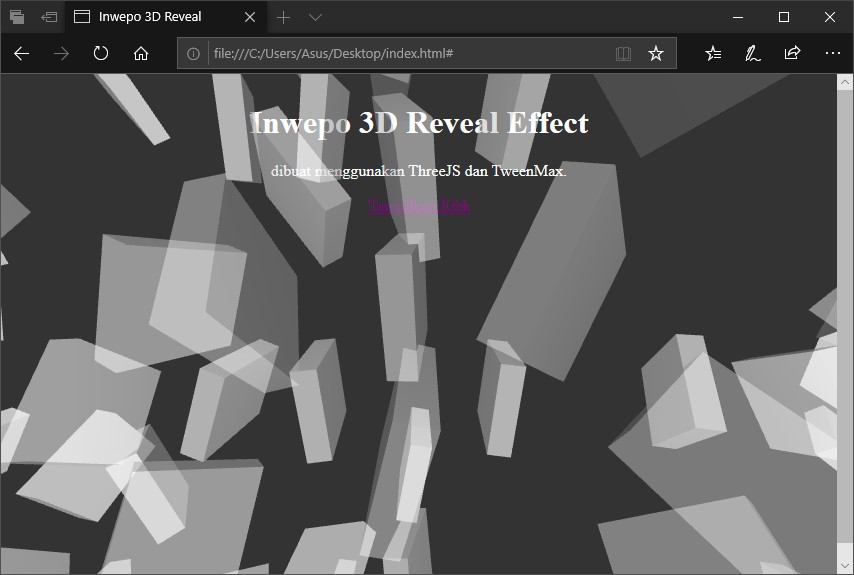854x575 pixels.
Task: Maximize the browser window
Action: [x=784, y=17]
